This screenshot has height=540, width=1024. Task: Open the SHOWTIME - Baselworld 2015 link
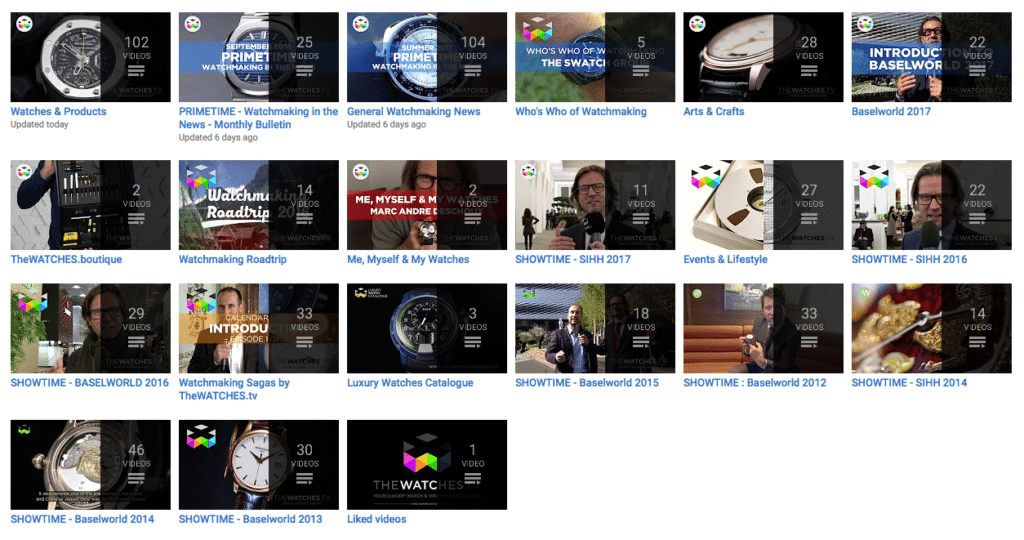pyautogui.click(x=587, y=383)
